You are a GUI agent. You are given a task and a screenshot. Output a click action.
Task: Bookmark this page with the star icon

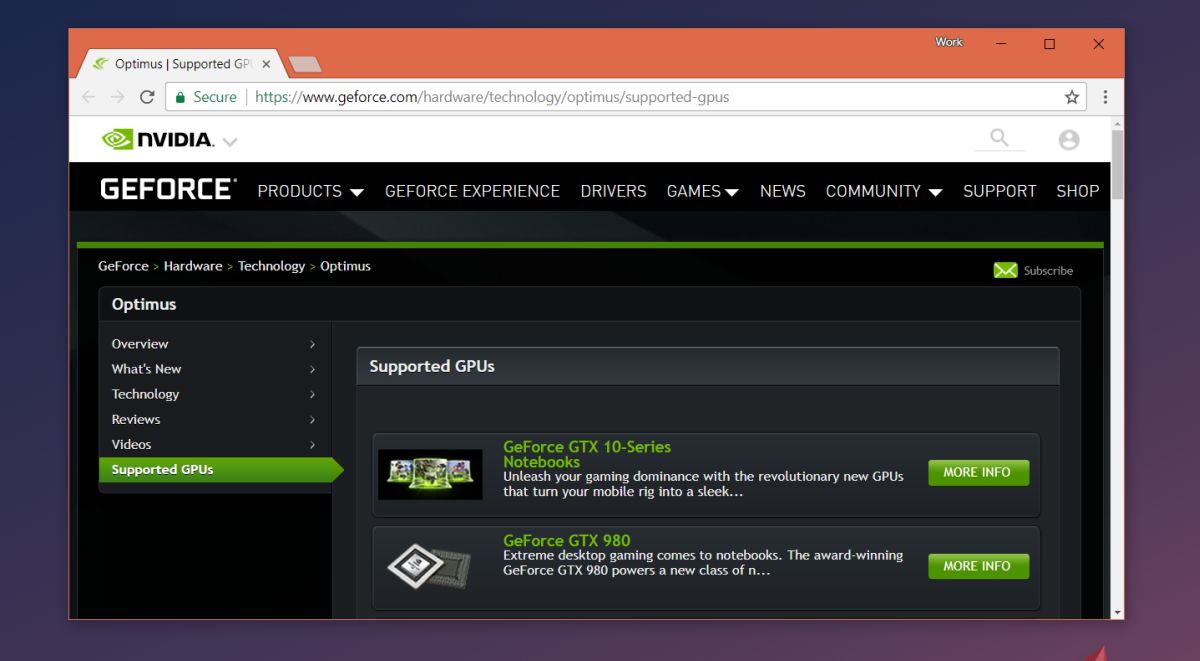tap(1072, 97)
